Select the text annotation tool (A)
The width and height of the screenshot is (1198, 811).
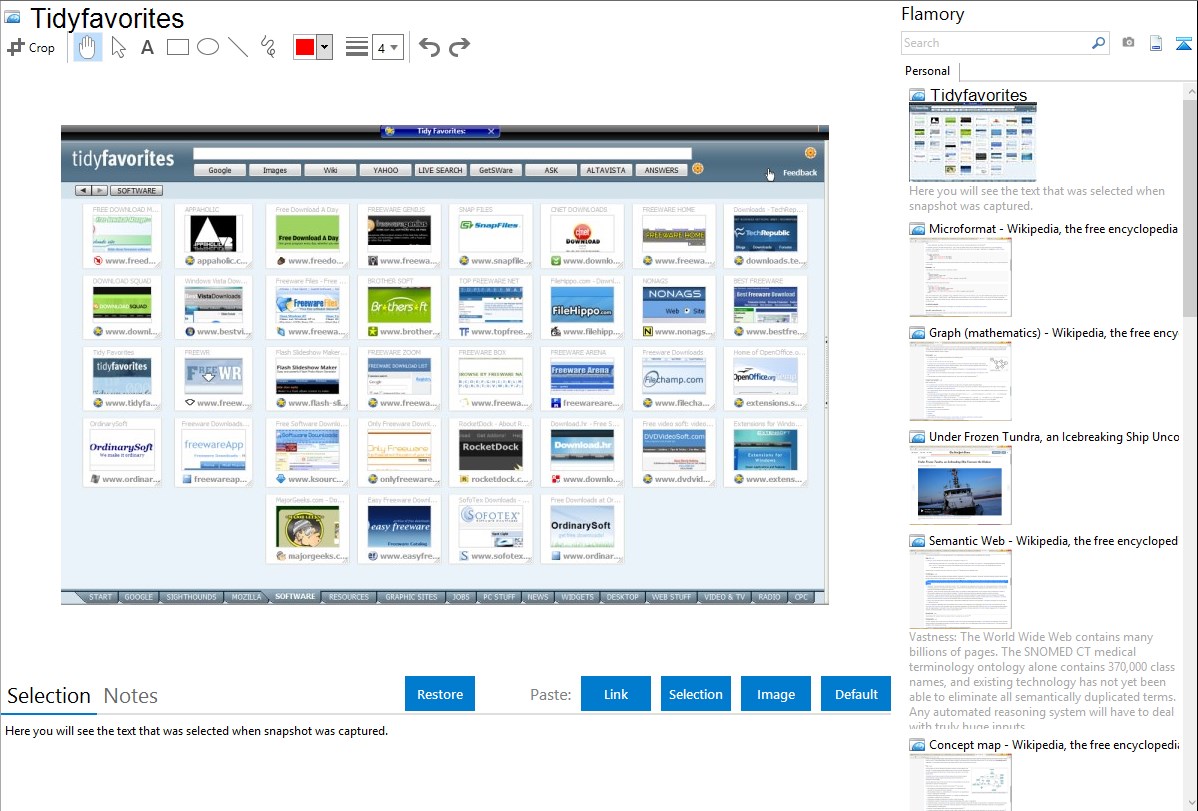(x=147, y=47)
